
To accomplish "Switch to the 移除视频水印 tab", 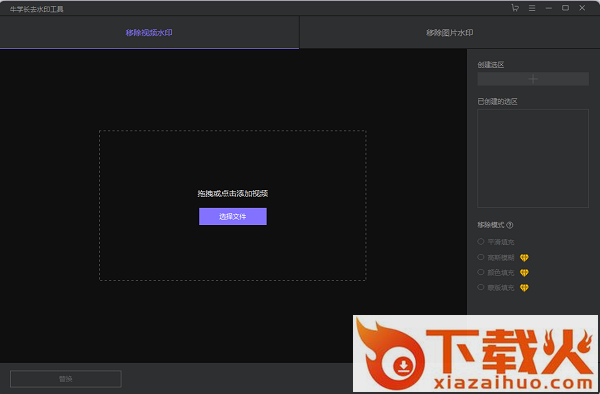I will click(x=149, y=33).
